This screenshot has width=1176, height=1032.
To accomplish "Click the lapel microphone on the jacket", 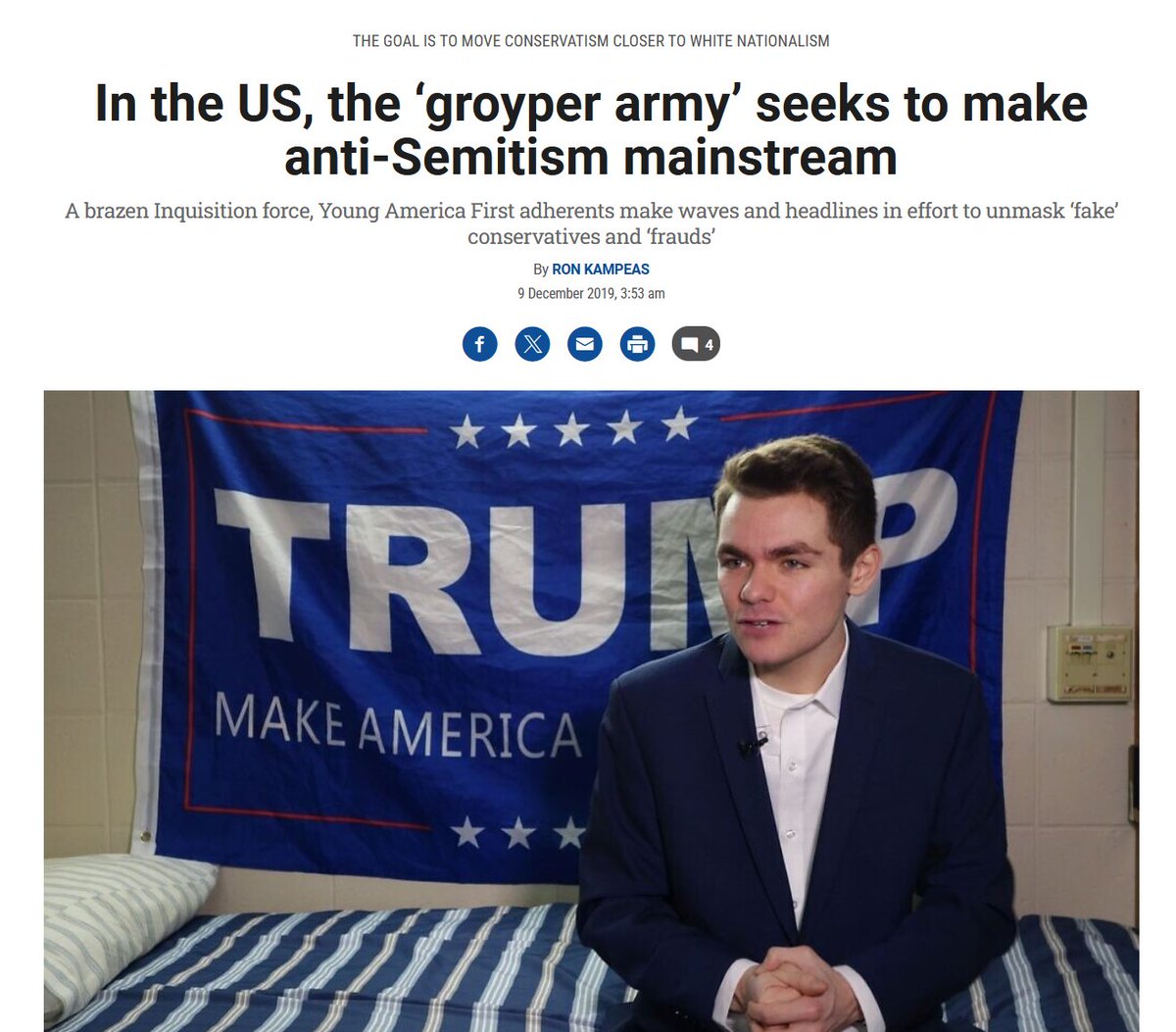I will click(x=753, y=747).
